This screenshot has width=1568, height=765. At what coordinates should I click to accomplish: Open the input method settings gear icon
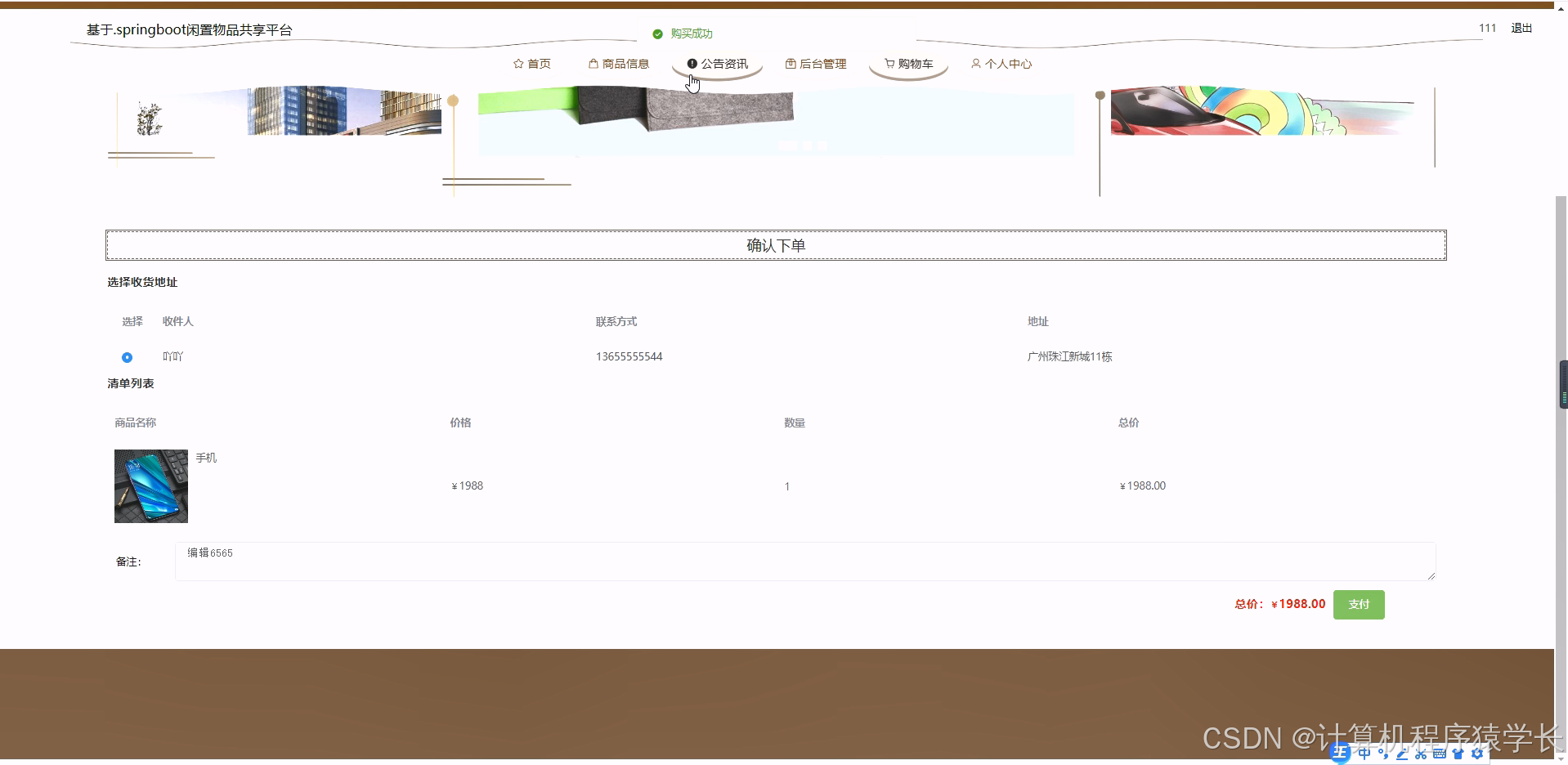click(1477, 754)
